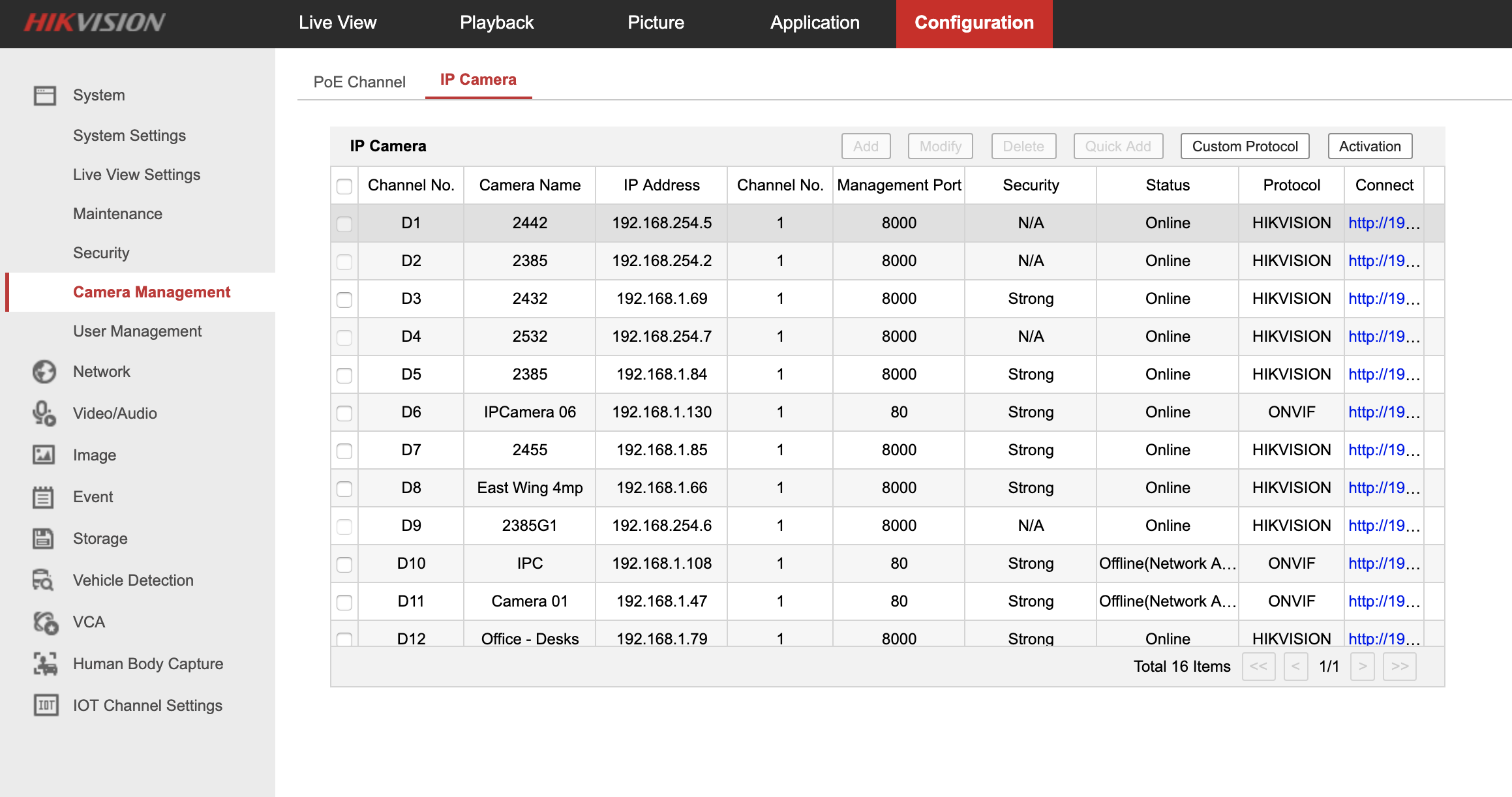1512x797 pixels.
Task: Select the checkbox for camera East Wing 4mp
Action: [x=344, y=489]
